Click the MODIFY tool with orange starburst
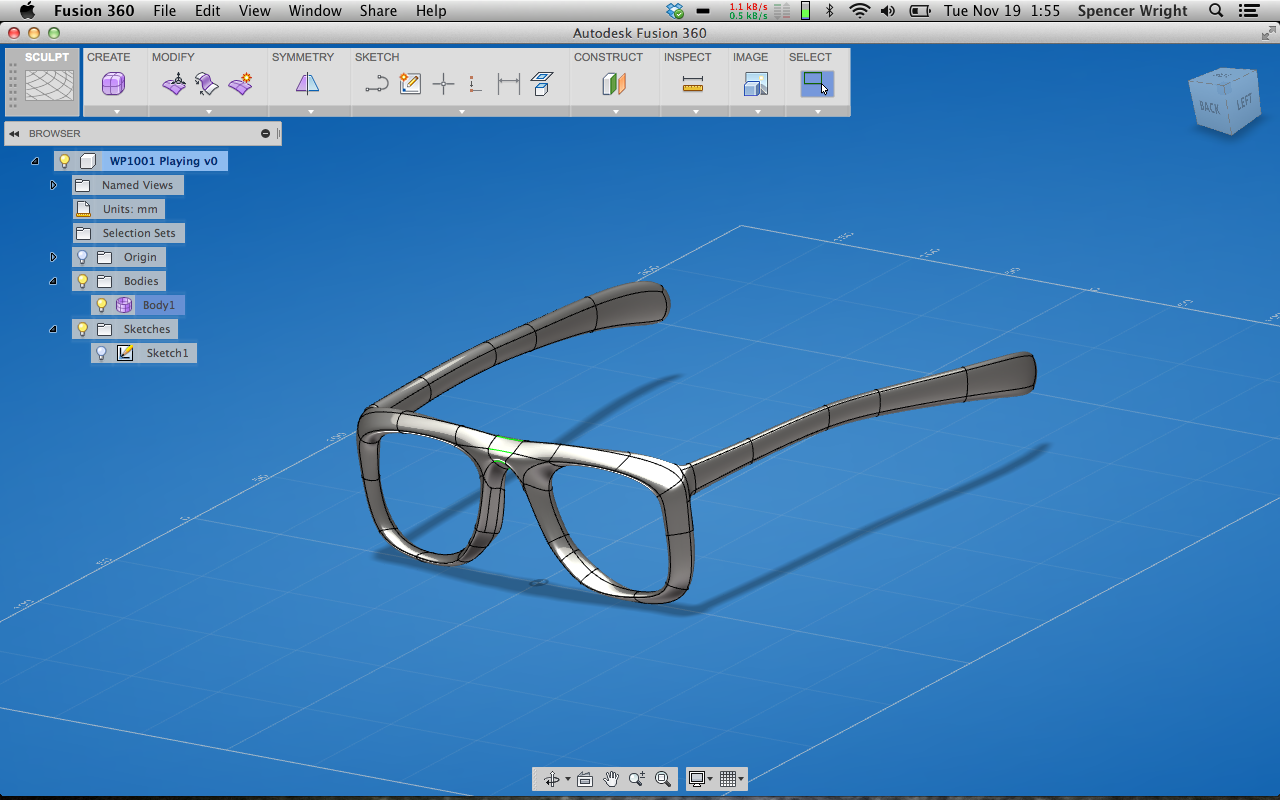The height and width of the screenshot is (800, 1280). [240, 85]
